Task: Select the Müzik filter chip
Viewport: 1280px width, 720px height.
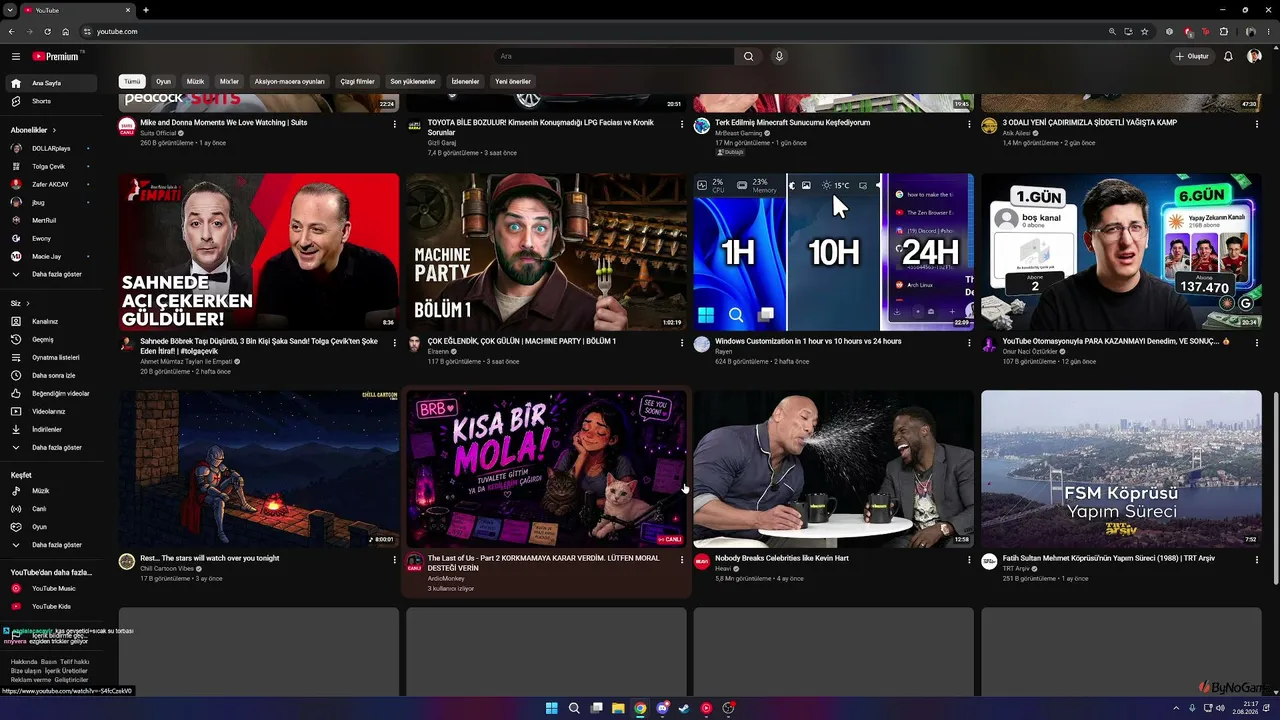Action: click(195, 81)
